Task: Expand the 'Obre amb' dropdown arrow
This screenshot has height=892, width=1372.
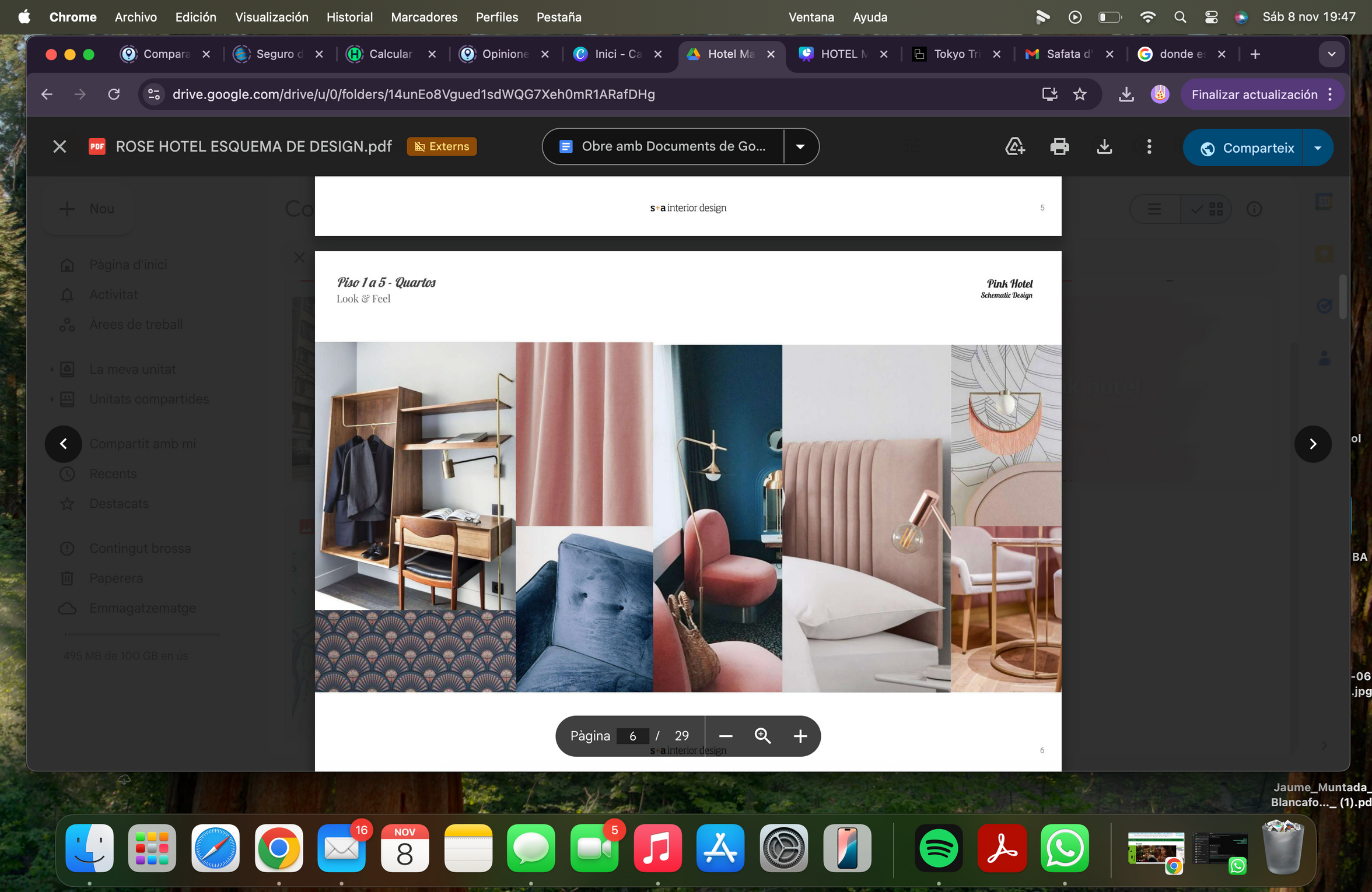Action: [800, 146]
